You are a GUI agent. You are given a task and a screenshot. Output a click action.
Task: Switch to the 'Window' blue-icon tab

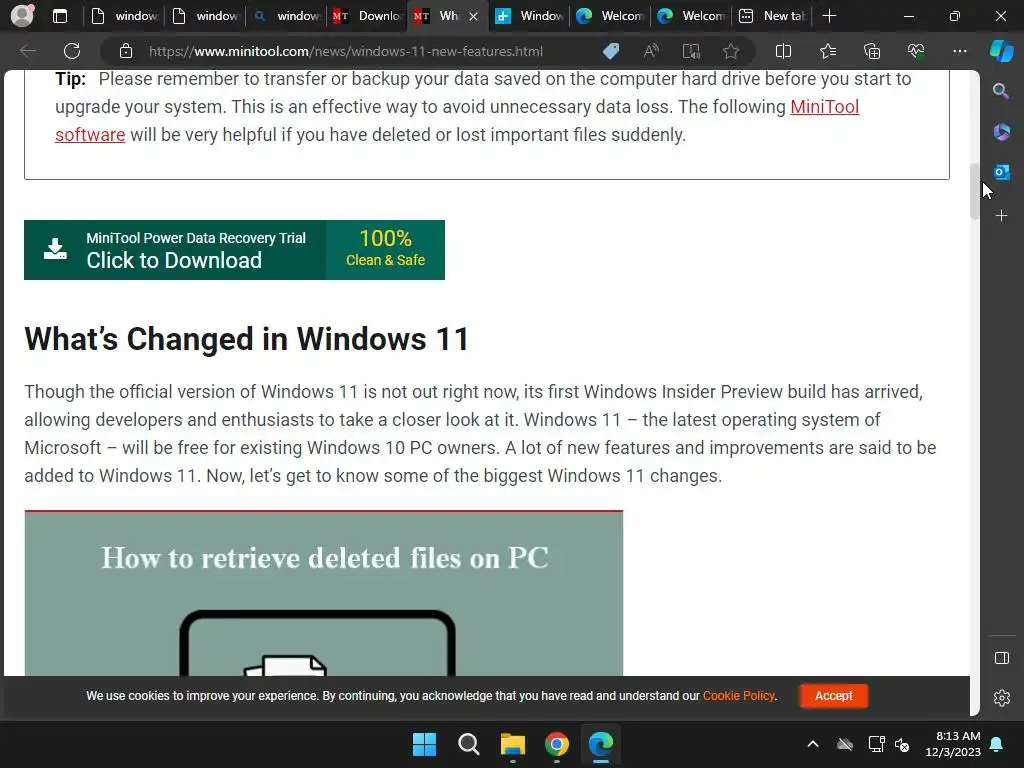pos(529,16)
